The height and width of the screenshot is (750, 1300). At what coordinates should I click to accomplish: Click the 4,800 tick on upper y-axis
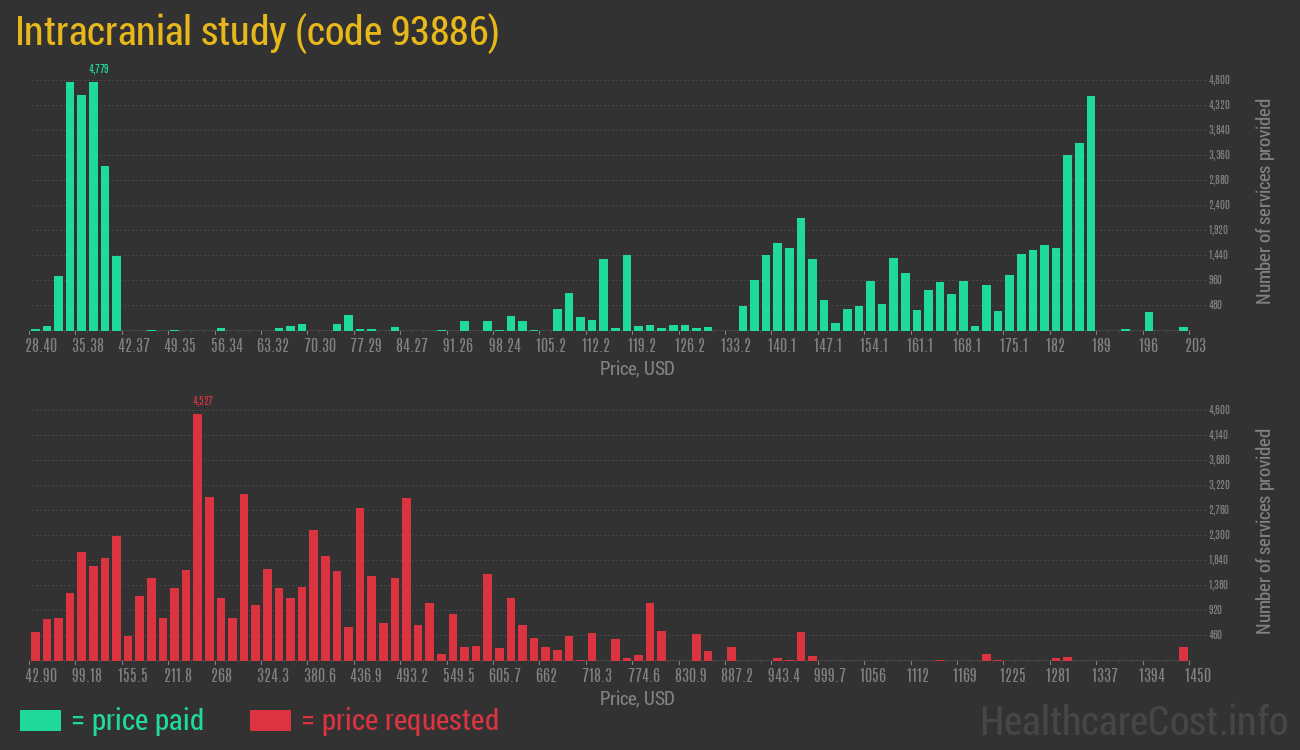click(x=1219, y=80)
